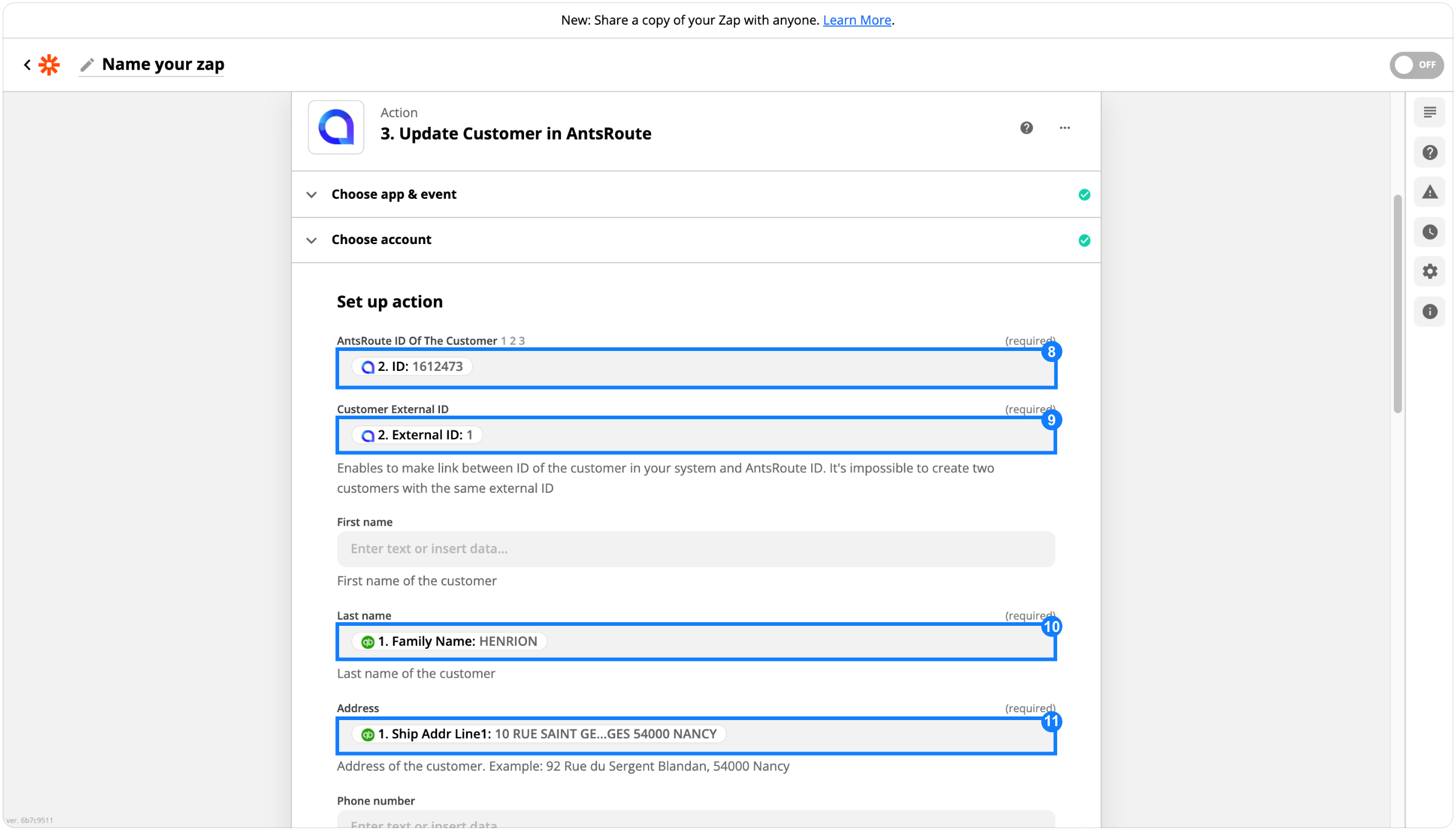The width and height of the screenshot is (1456, 830).
Task: Open the clock history panel
Action: [1429, 232]
